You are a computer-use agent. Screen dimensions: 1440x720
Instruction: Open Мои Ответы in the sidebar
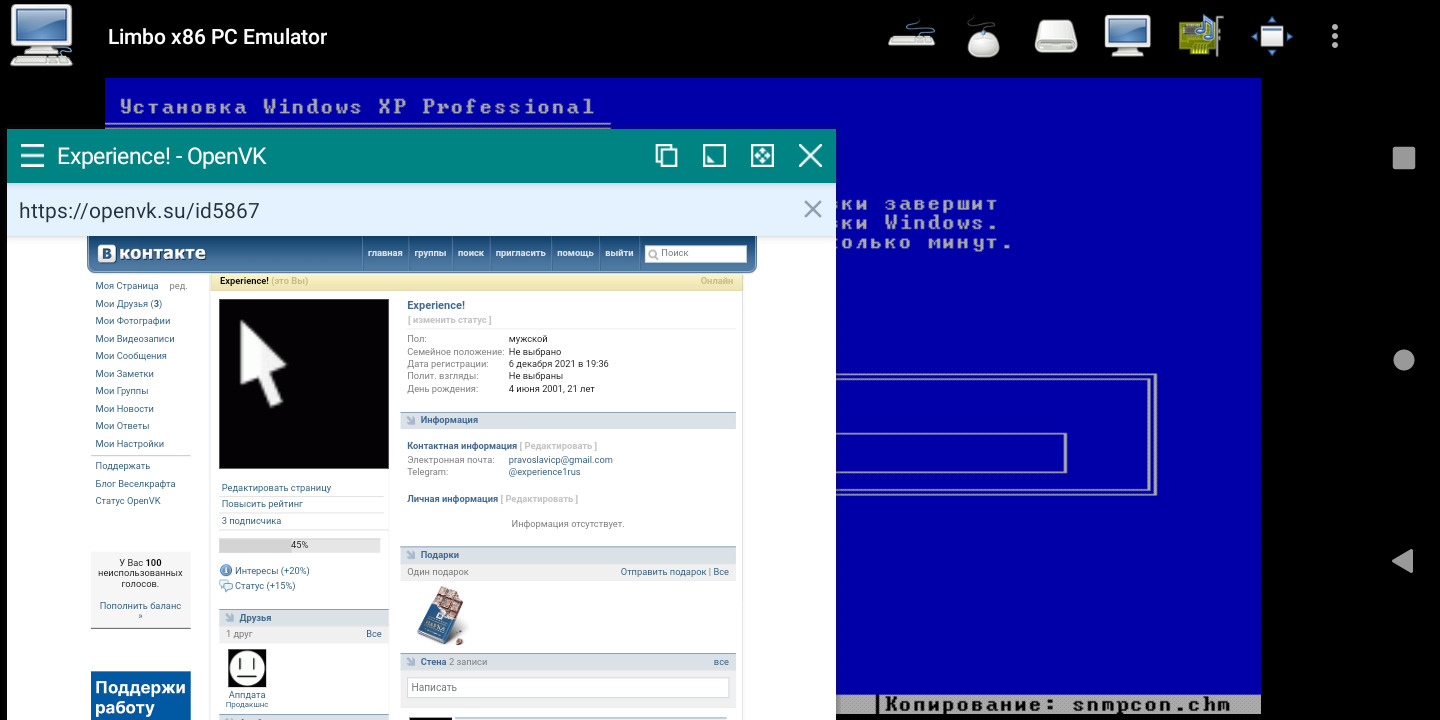coord(122,426)
